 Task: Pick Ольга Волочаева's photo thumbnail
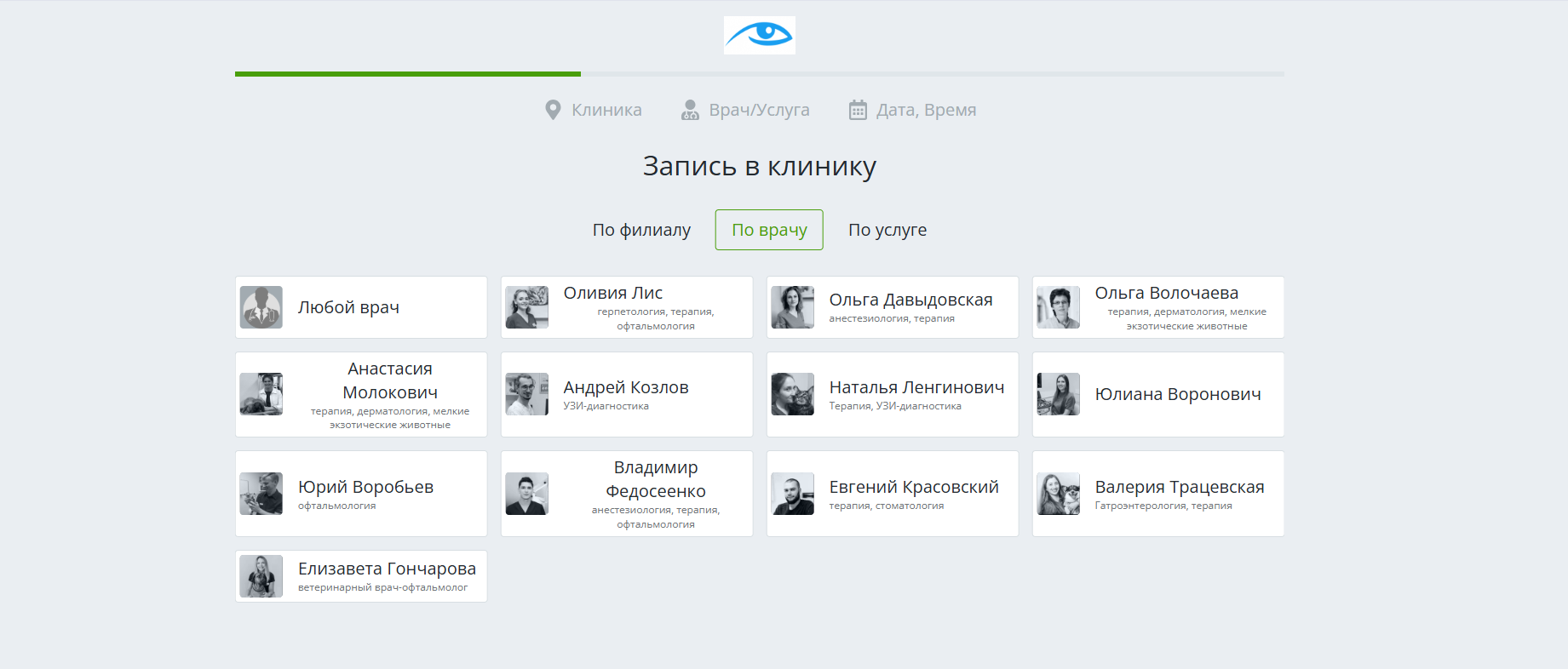1059,307
